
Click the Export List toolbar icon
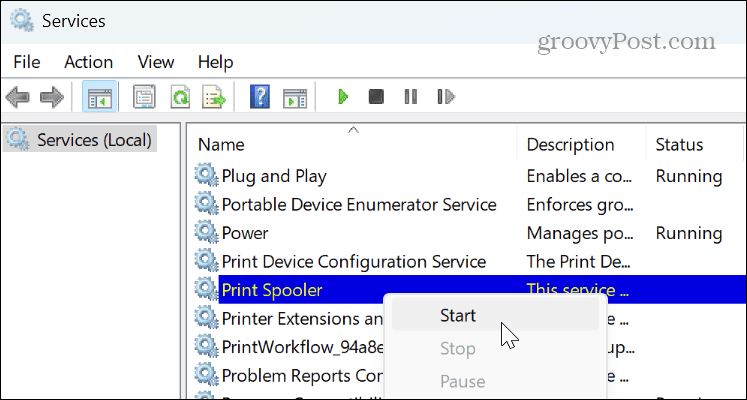214,97
